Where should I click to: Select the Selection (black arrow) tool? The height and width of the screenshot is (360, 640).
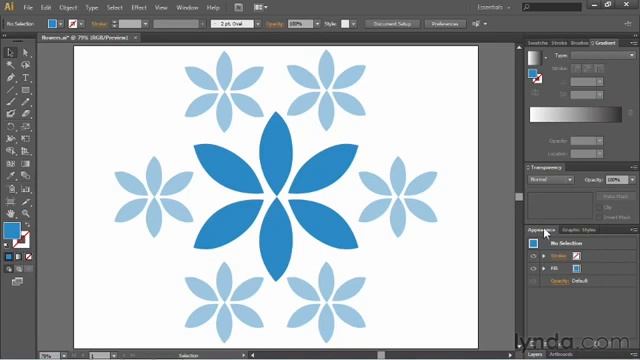pyautogui.click(x=11, y=52)
